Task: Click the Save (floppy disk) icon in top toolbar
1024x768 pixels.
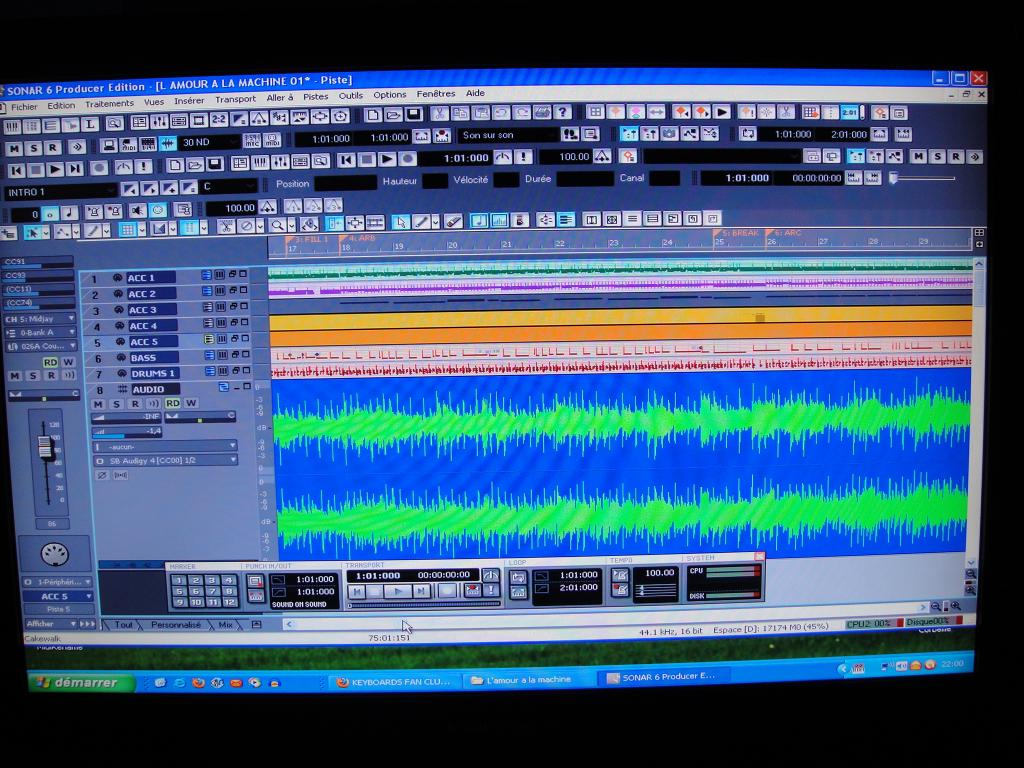Action: [413, 115]
